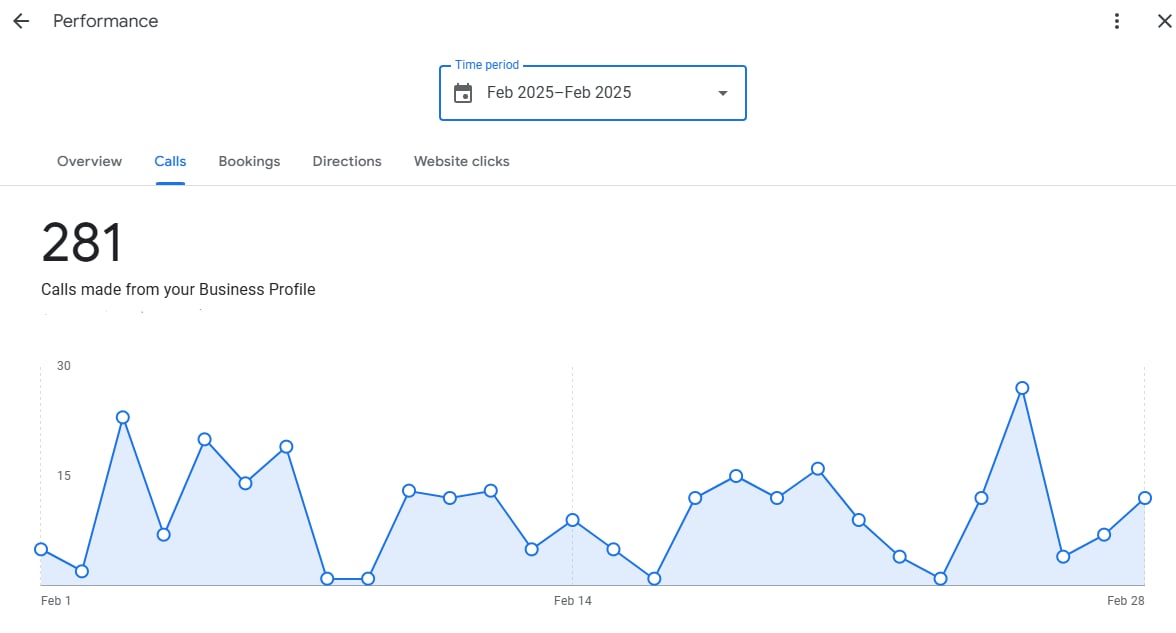The width and height of the screenshot is (1176, 633).
Task: Click the Performance page title
Action: [x=105, y=21]
